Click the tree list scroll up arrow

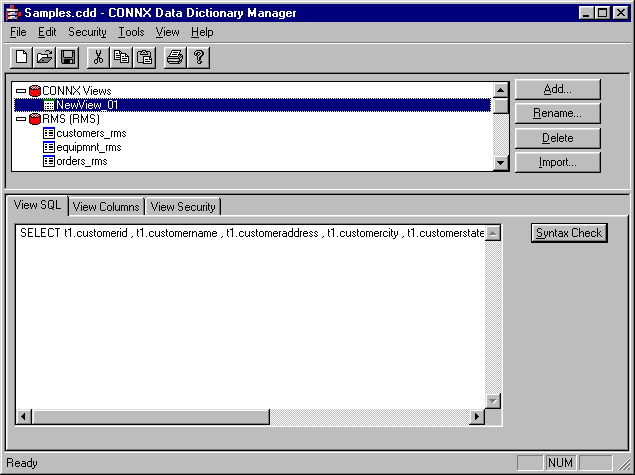coord(501,90)
